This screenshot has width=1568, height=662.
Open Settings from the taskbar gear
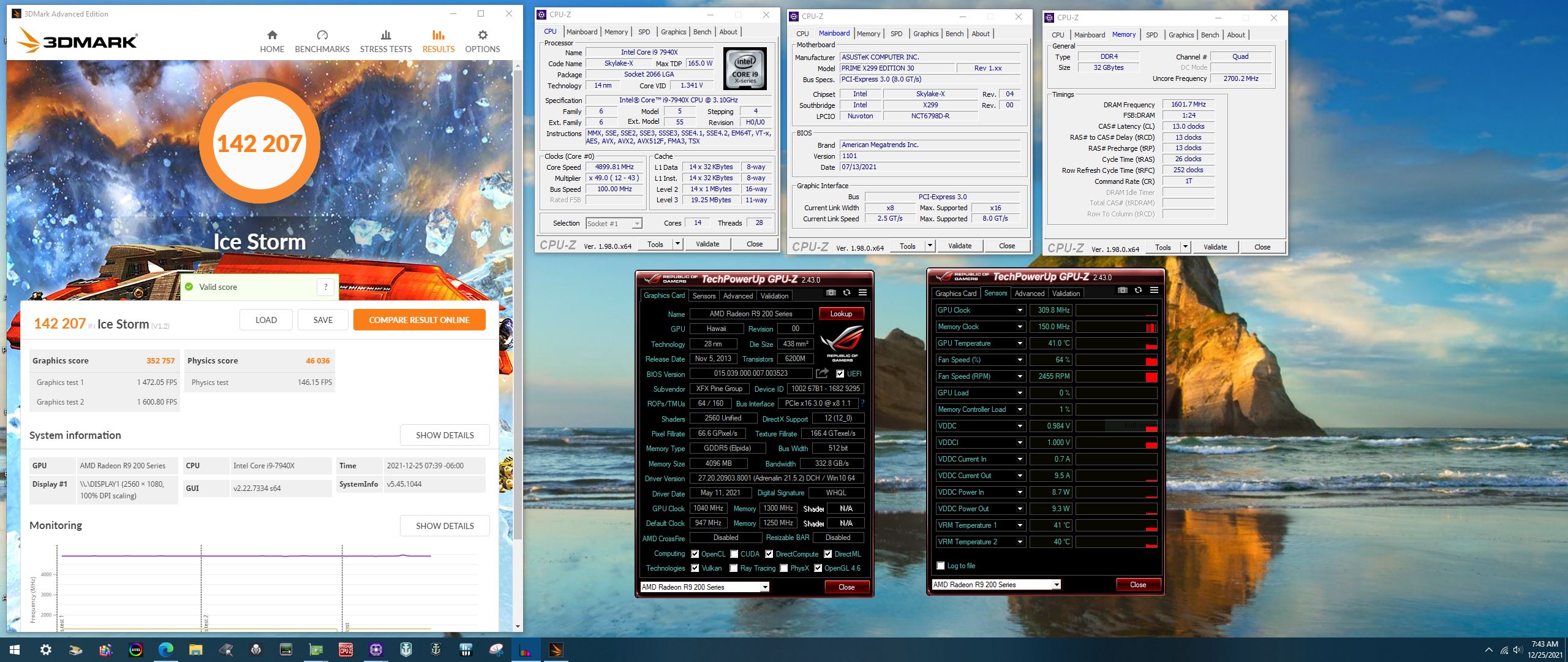click(45, 650)
